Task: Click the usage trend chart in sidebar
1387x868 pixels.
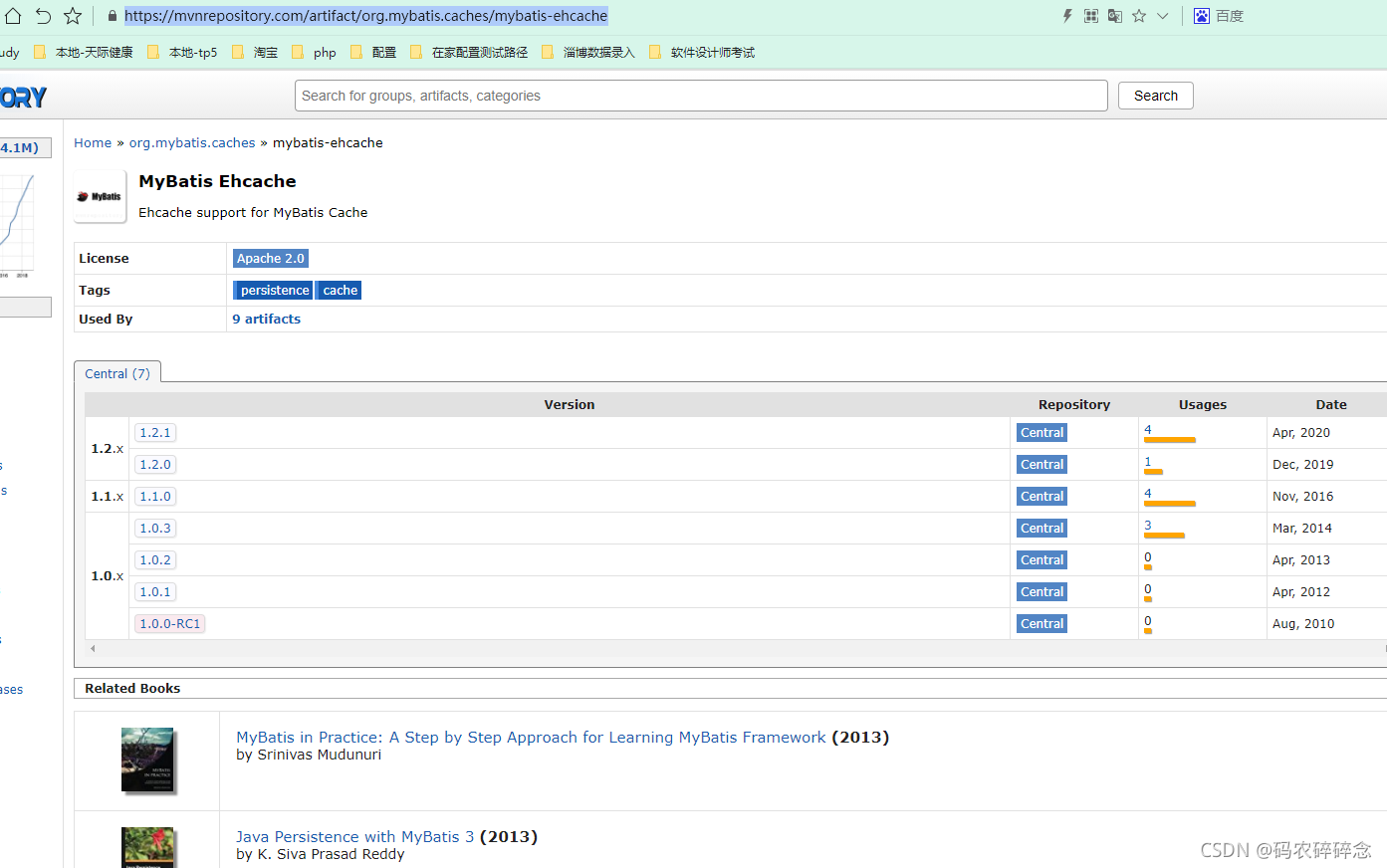Action: tap(17, 224)
